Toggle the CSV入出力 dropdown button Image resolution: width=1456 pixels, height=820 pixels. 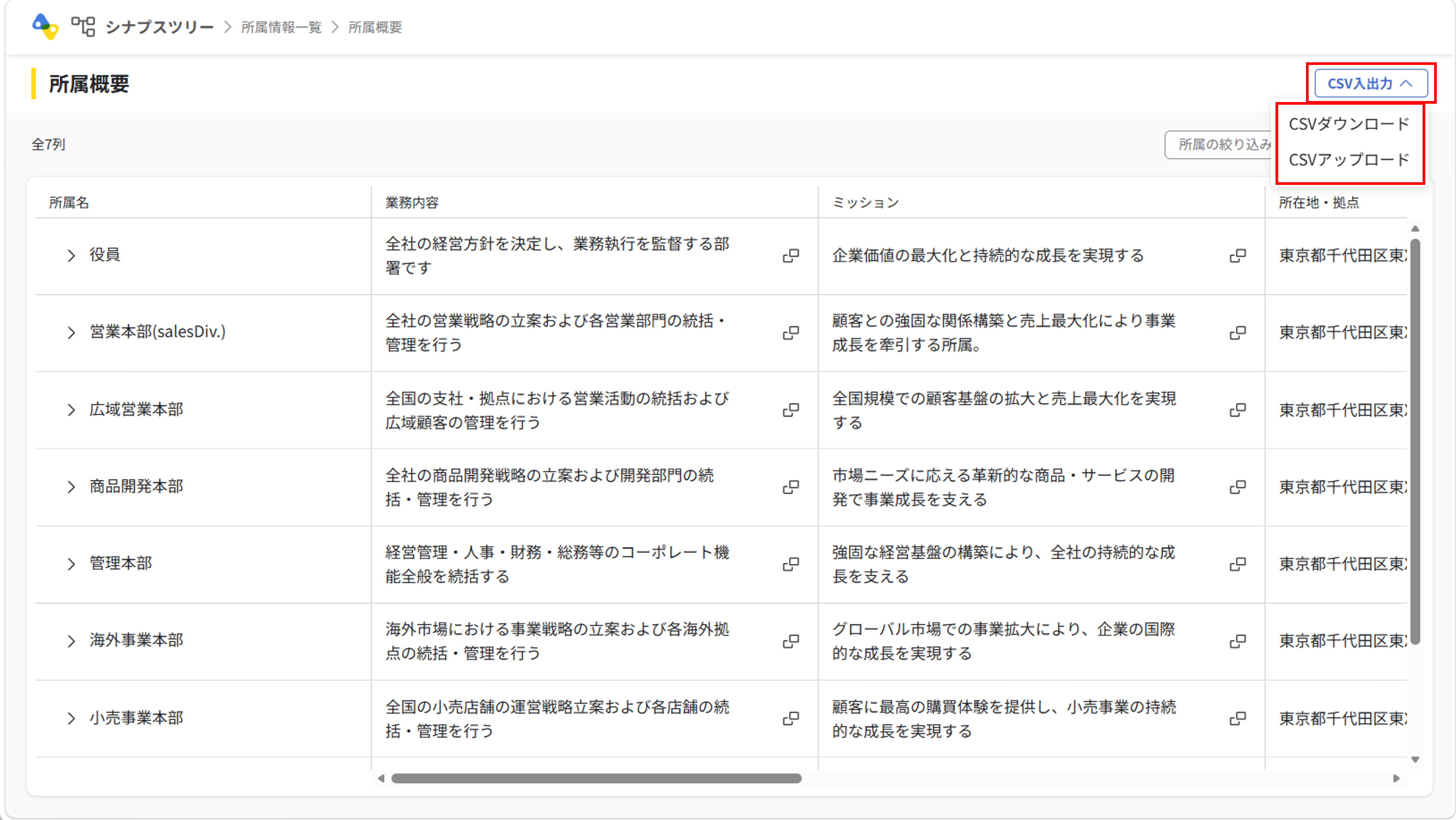[x=1371, y=84]
